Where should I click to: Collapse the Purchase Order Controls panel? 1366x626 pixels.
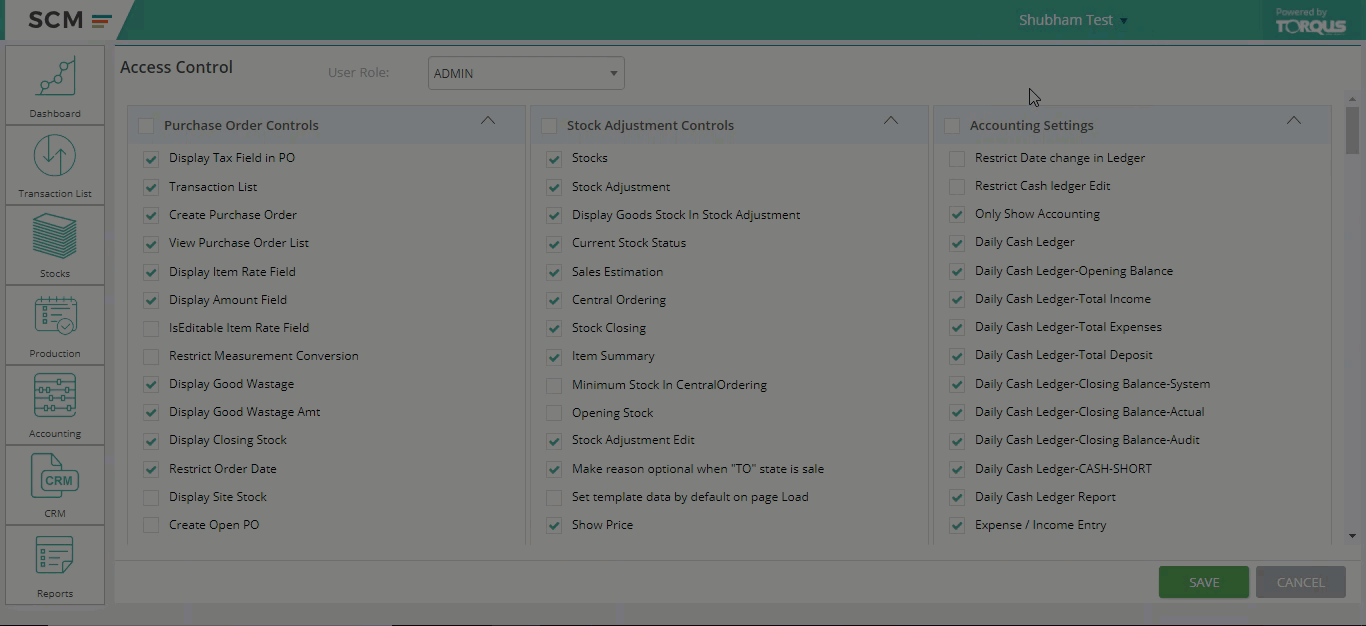[x=488, y=121]
